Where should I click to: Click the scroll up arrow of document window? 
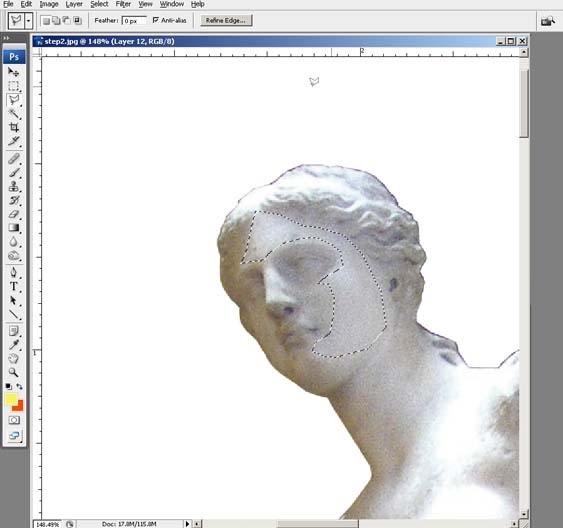click(524, 52)
